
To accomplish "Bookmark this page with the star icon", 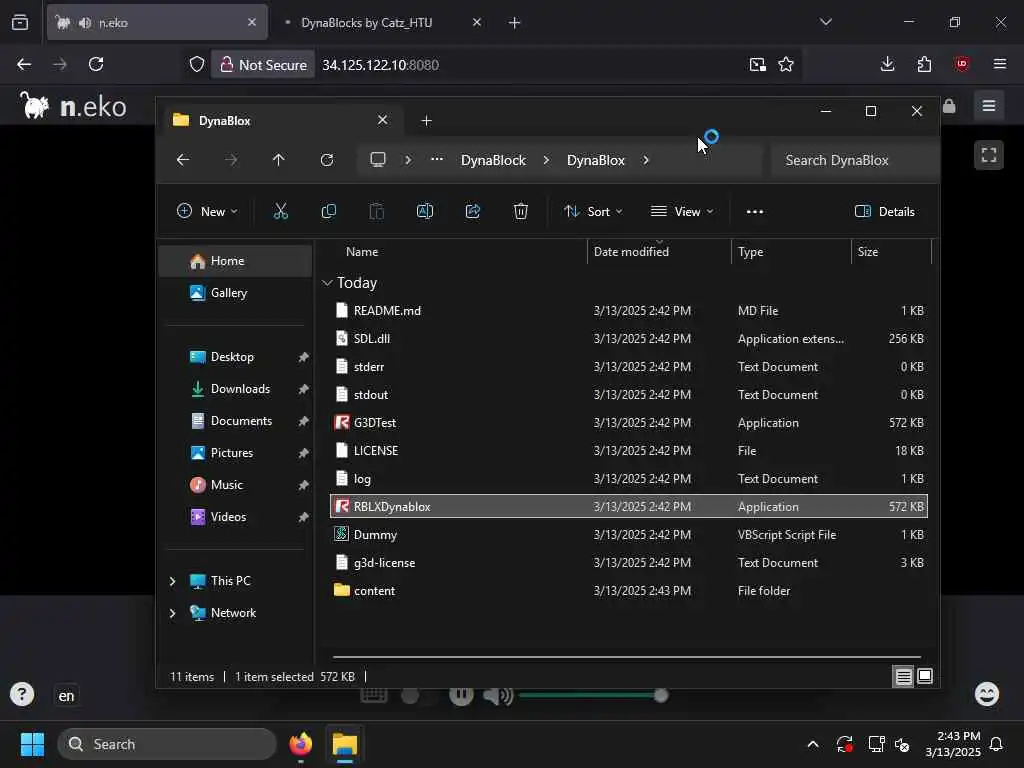I will pyautogui.click(x=786, y=65).
